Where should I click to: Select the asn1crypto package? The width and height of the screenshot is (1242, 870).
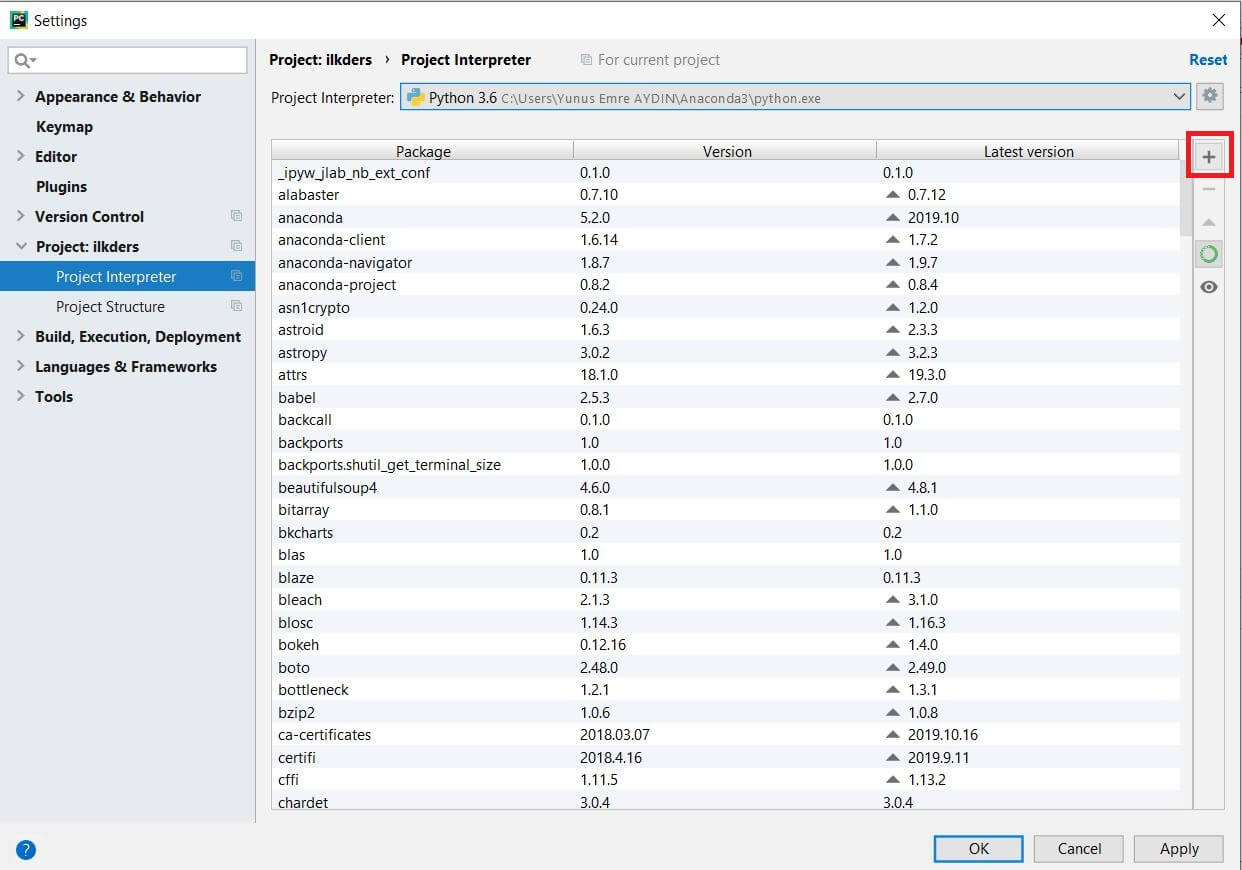[726, 307]
